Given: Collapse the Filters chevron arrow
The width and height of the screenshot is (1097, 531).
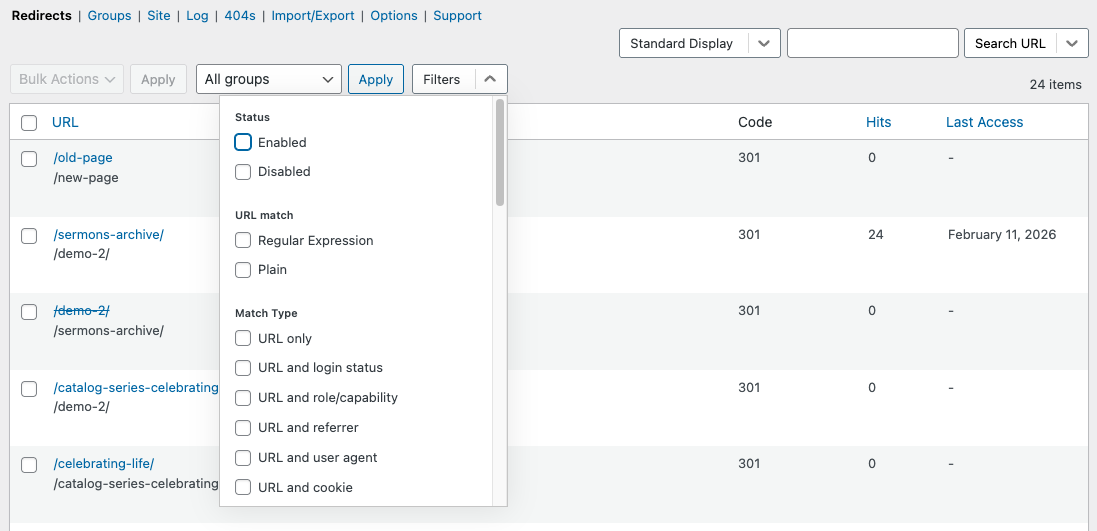Looking at the screenshot, I should [489, 79].
